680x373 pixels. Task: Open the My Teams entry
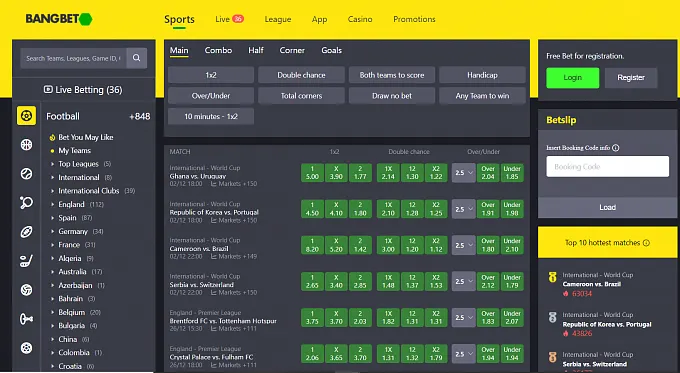coord(75,151)
